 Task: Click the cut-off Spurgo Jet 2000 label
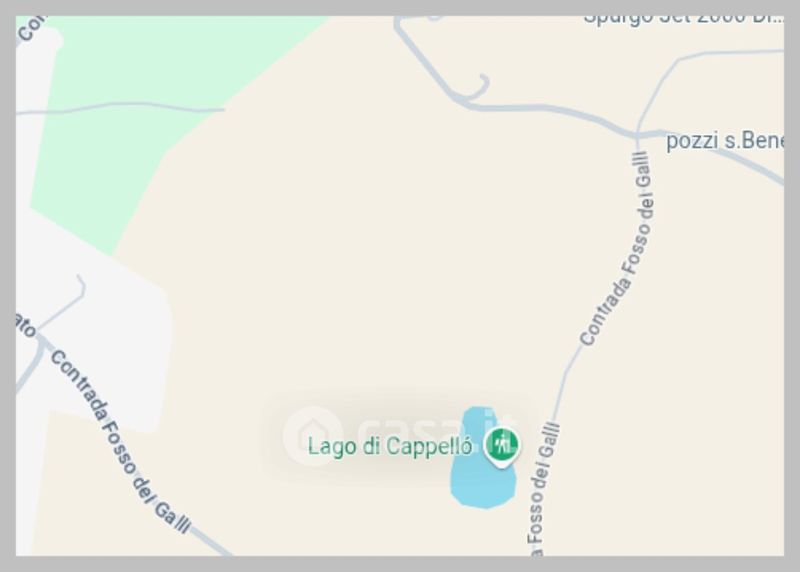(684, 19)
